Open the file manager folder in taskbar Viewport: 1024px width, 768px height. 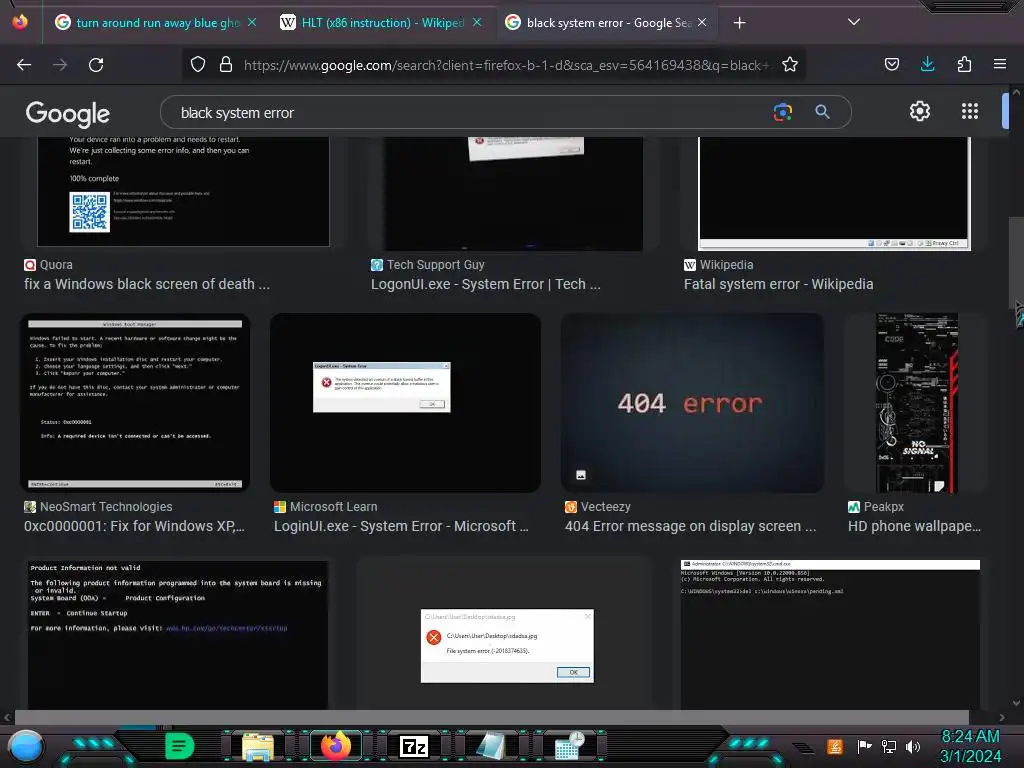click(258, 746)
